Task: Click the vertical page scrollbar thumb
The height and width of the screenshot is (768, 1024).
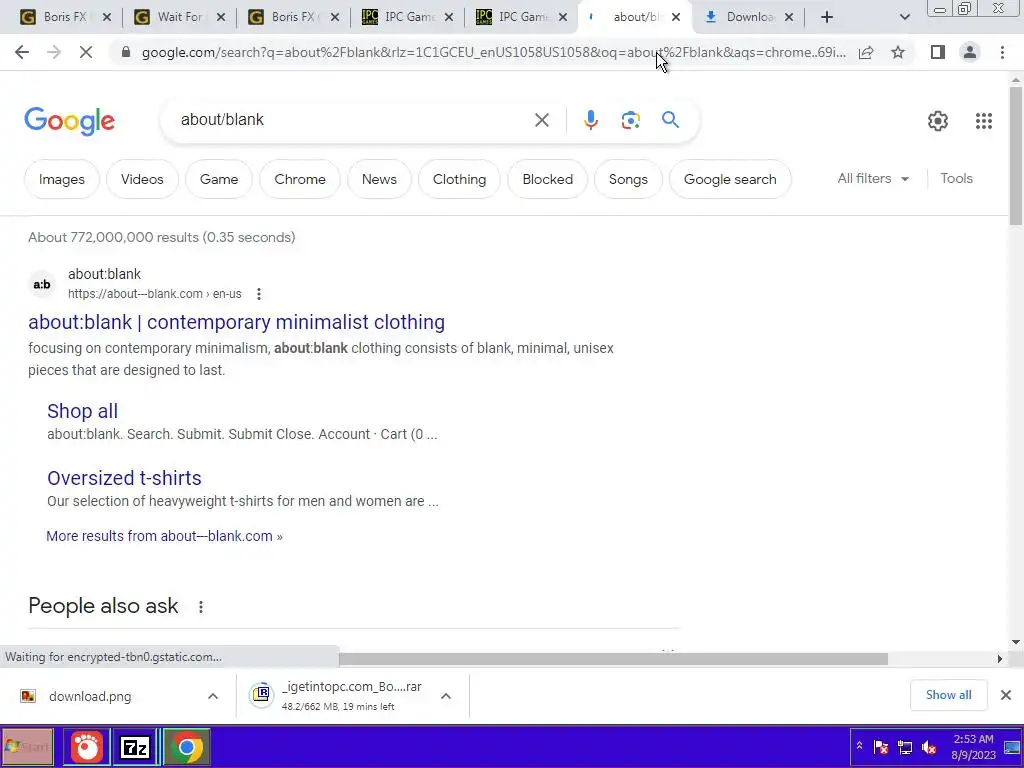Action: coord(1016,155)
